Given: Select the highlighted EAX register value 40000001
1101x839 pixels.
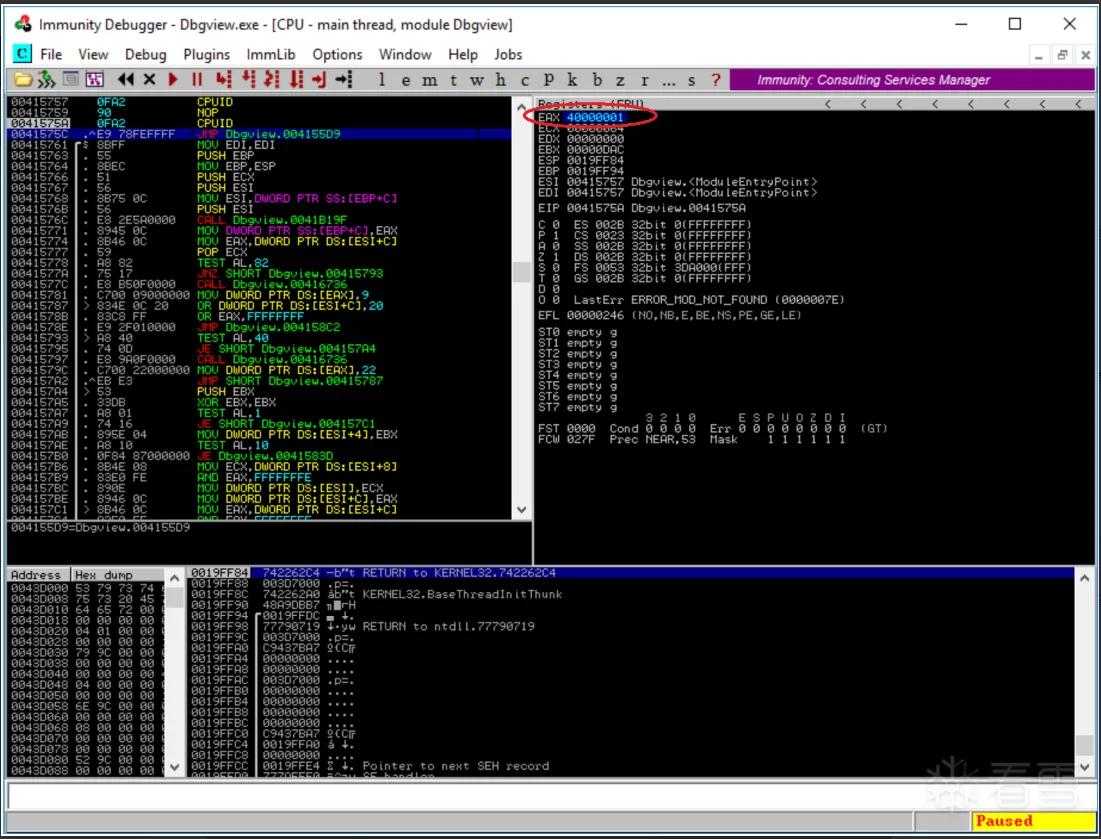Looking at the screenshot, I should (595, 117).
